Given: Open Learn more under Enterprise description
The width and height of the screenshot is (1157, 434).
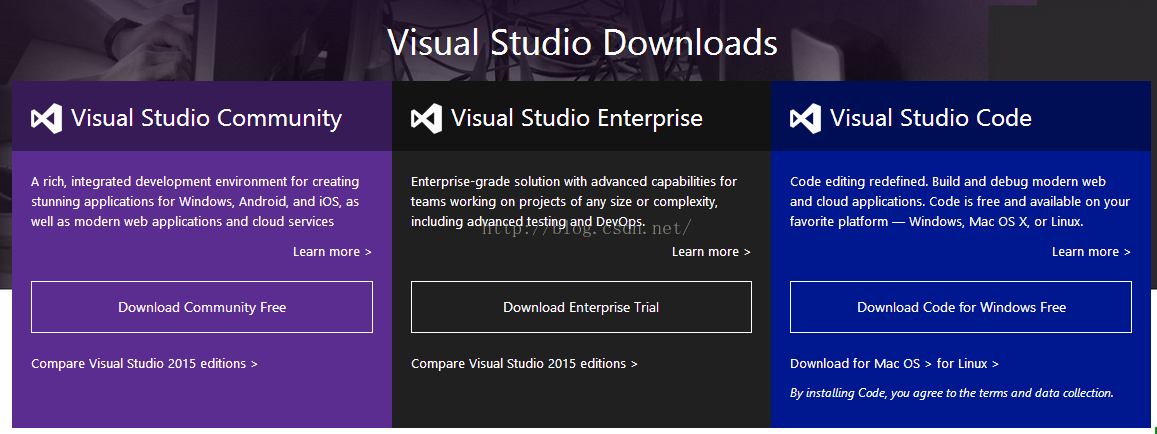Looking at the screenshot, I should pyautogui.click(x=711, y=252).
